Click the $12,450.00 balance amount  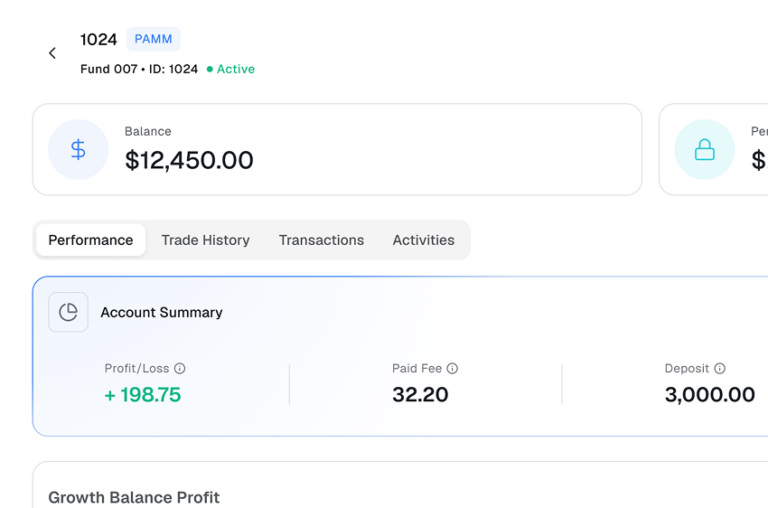[189, 160]
